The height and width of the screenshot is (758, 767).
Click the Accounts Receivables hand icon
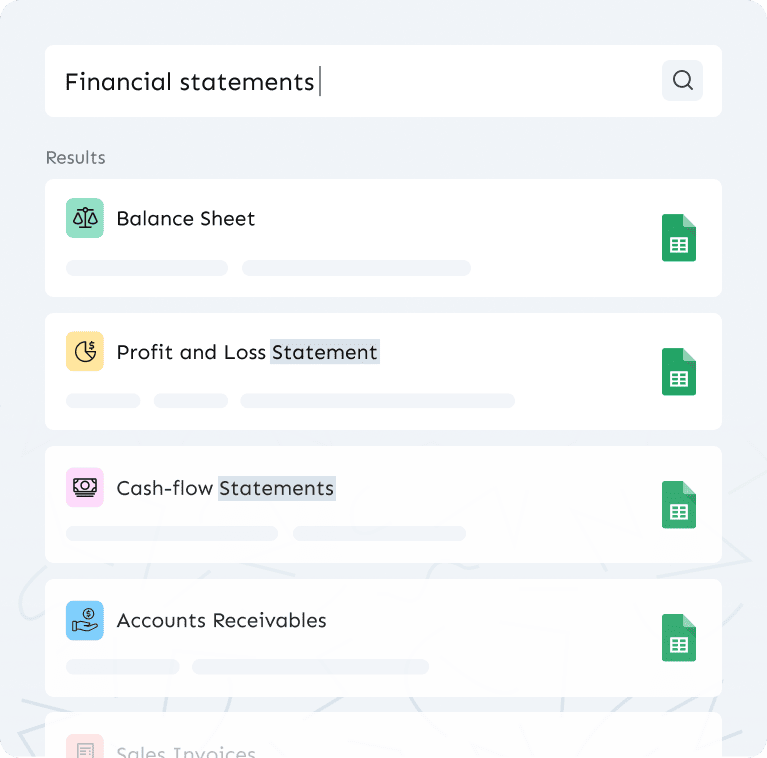(x=85, y=620)
